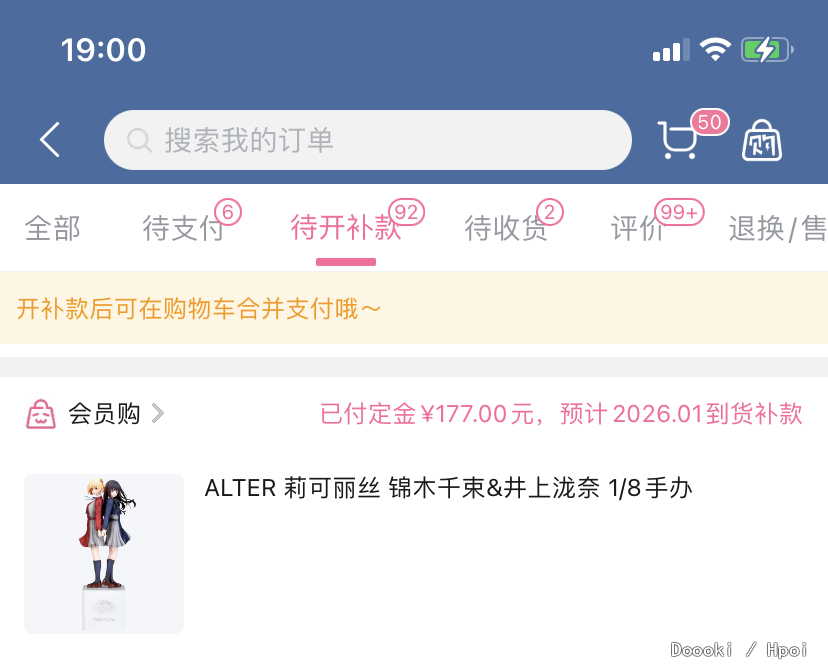Viewport: 828px width, 672px height.
Task: Open the 退换/售 tab
Action: click(x=778, y=228)
